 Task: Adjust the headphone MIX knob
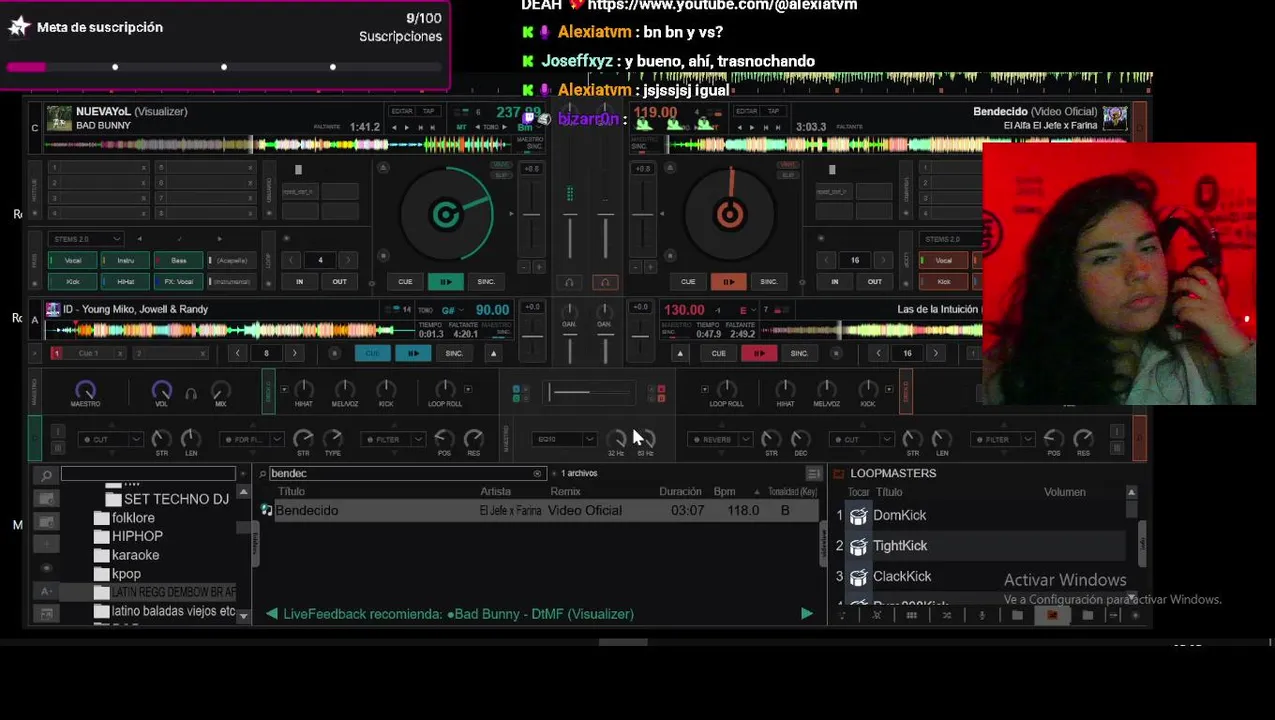pyautogui.click(x=221, y=390)
